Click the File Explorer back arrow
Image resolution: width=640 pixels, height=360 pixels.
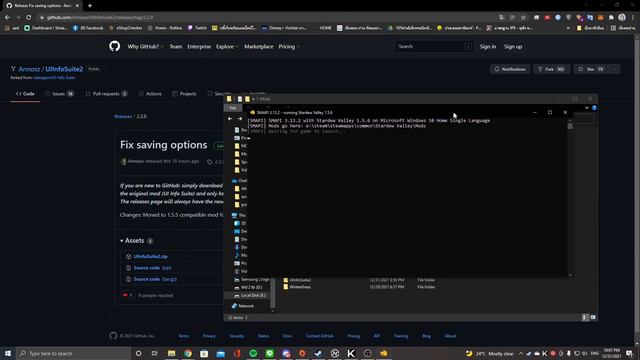[x=230, y=119]
